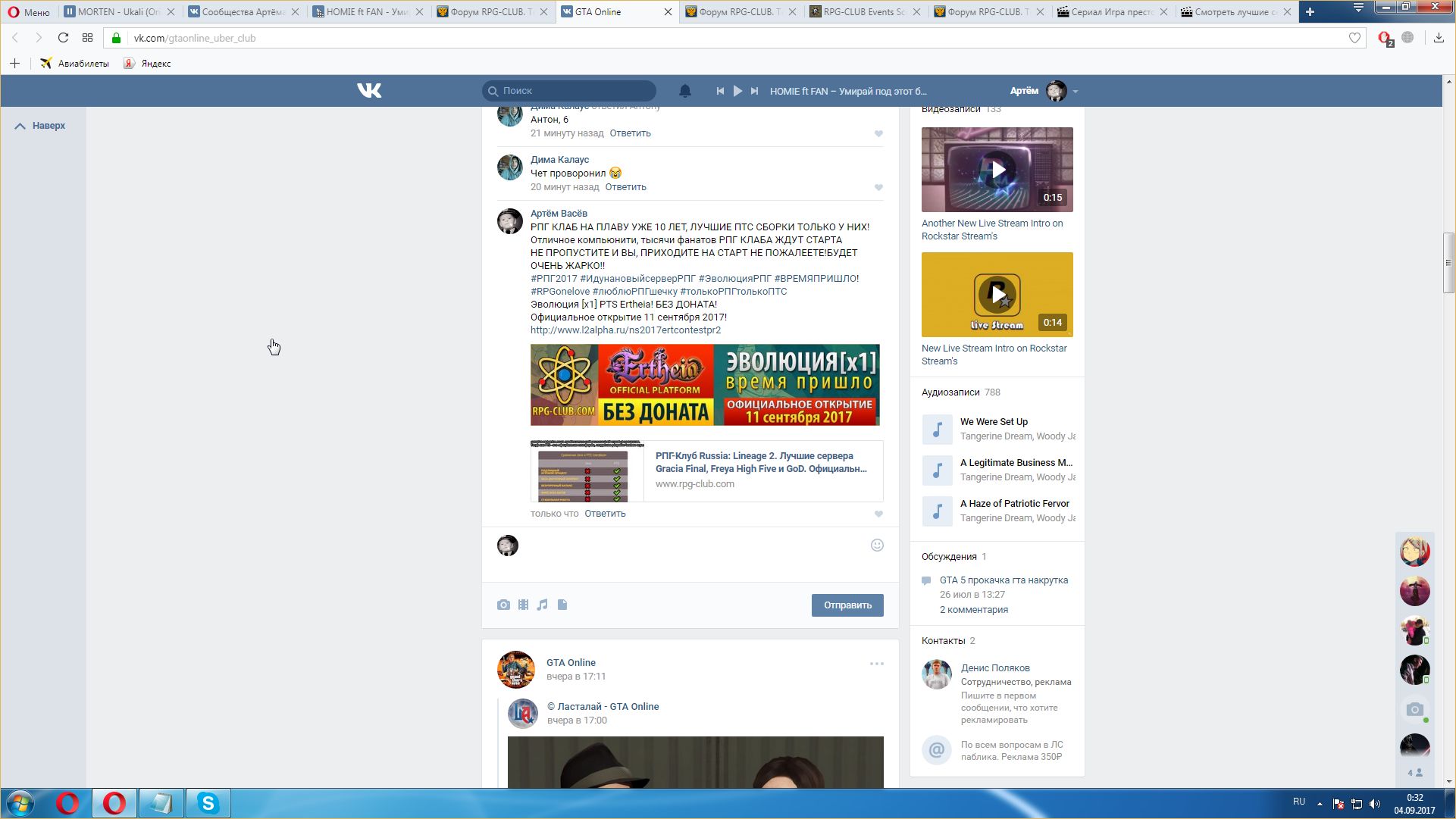1456x819 pixels.
Task: Switch the RU language indicator
Action: click(1299, 802)
